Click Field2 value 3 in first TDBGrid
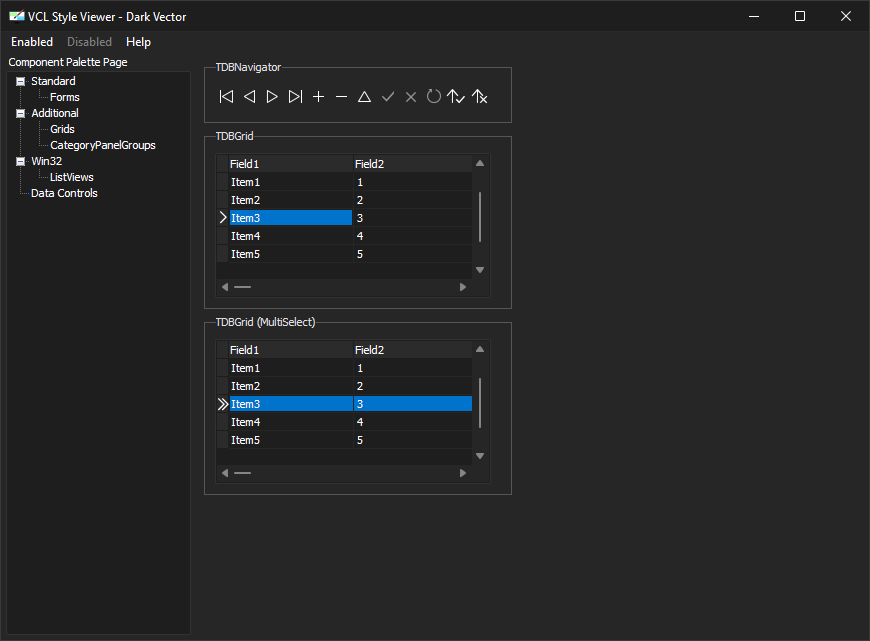This screenshot has height=641, width=870. tap(413, 218)
